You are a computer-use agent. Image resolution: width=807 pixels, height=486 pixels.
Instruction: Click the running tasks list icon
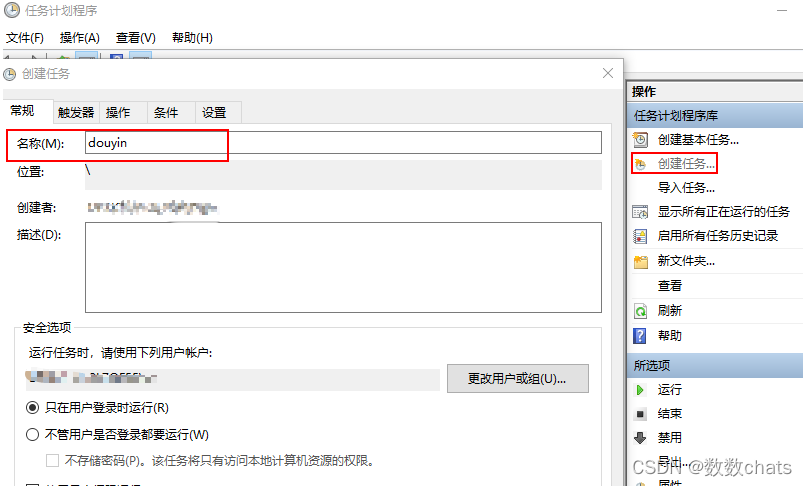click(640, 212)
